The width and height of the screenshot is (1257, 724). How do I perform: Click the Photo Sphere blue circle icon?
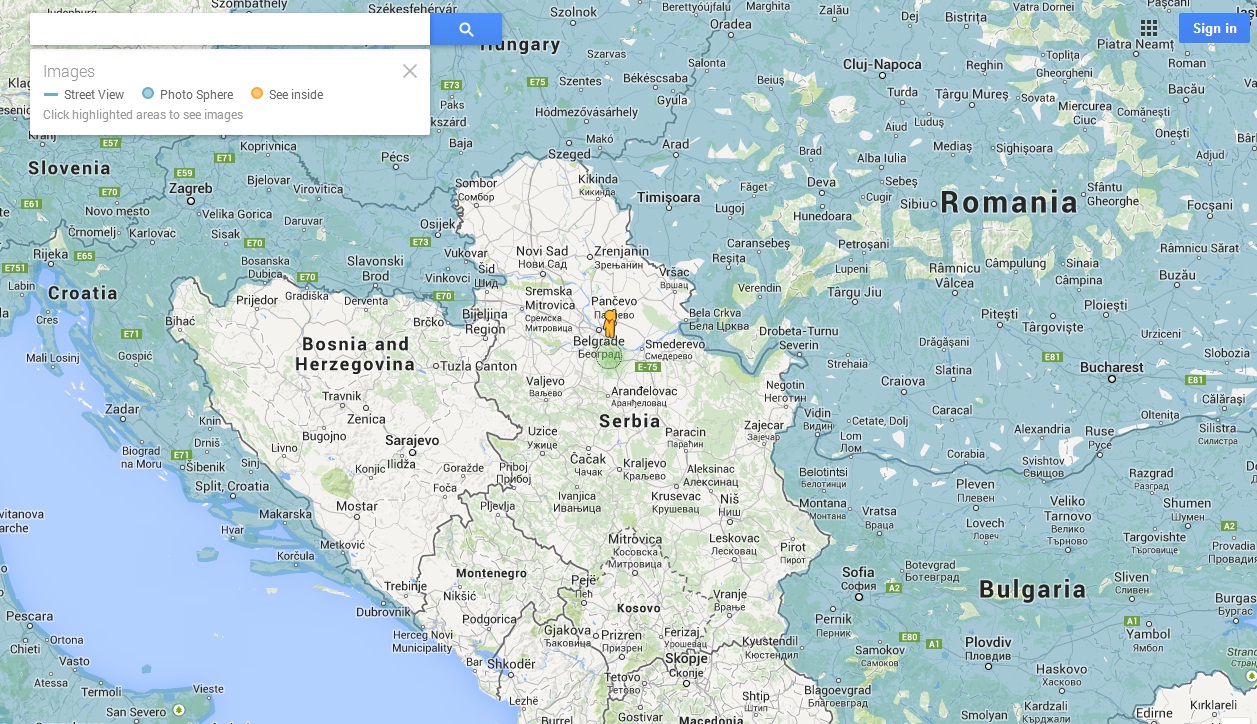(x=148, y=94)
